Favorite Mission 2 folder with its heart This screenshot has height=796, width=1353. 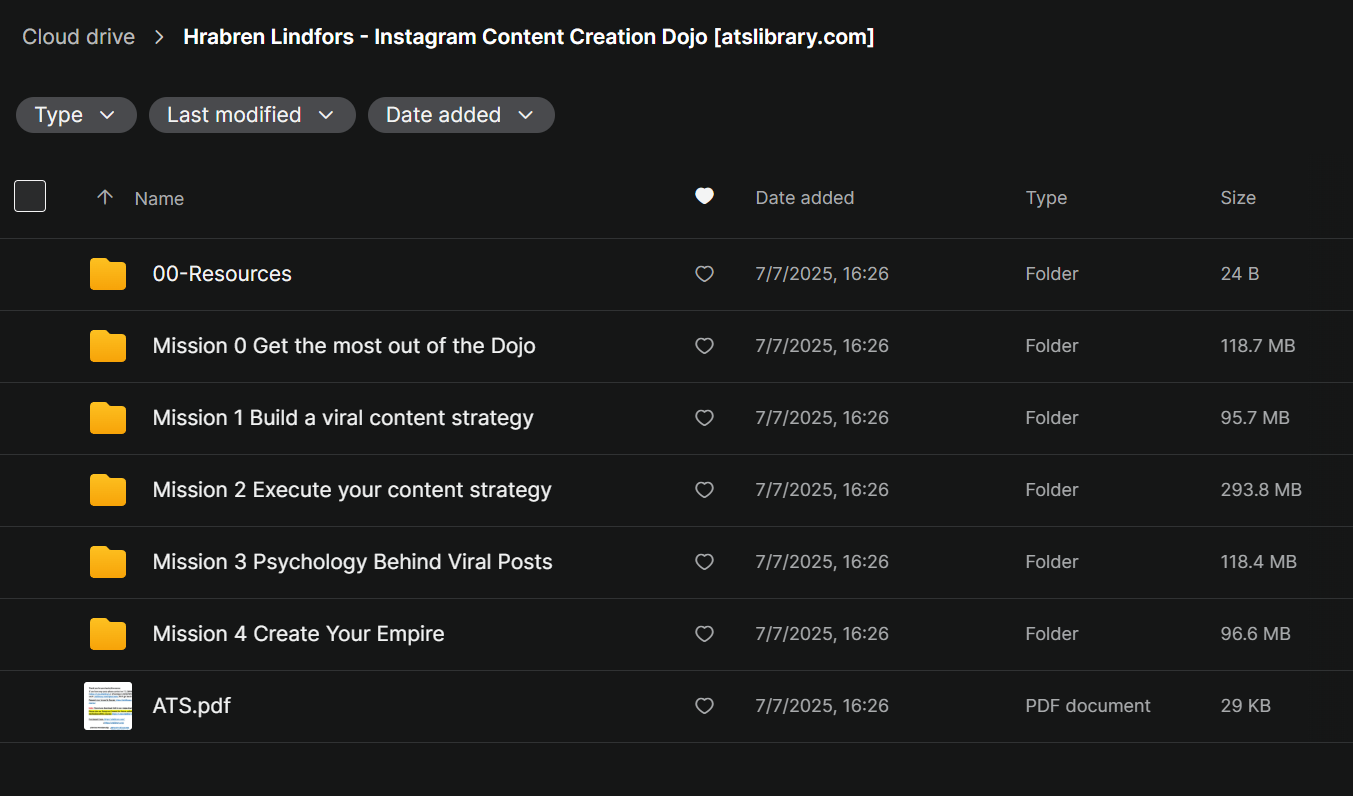coord(705,490)
